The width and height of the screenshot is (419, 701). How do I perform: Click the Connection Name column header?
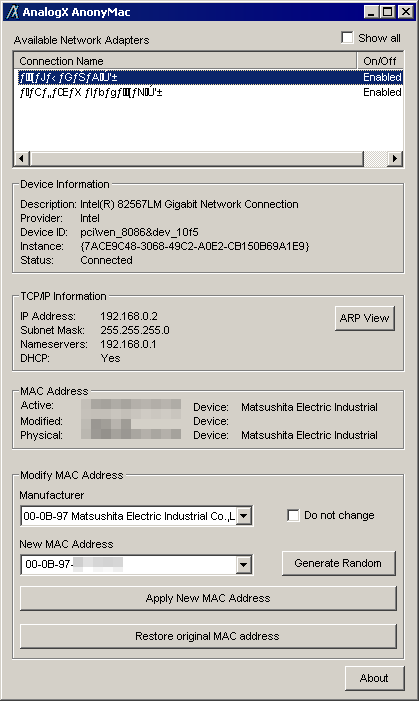point(186,61)
